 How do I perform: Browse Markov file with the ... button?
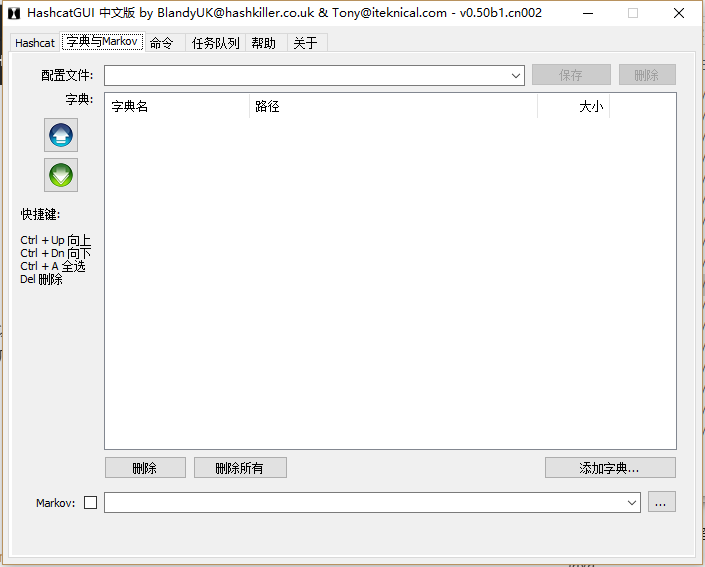point(661,502)
